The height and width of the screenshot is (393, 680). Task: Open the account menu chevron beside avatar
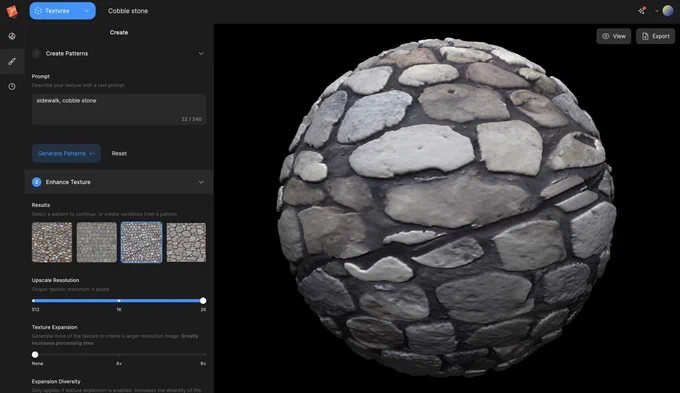point(657,11)
